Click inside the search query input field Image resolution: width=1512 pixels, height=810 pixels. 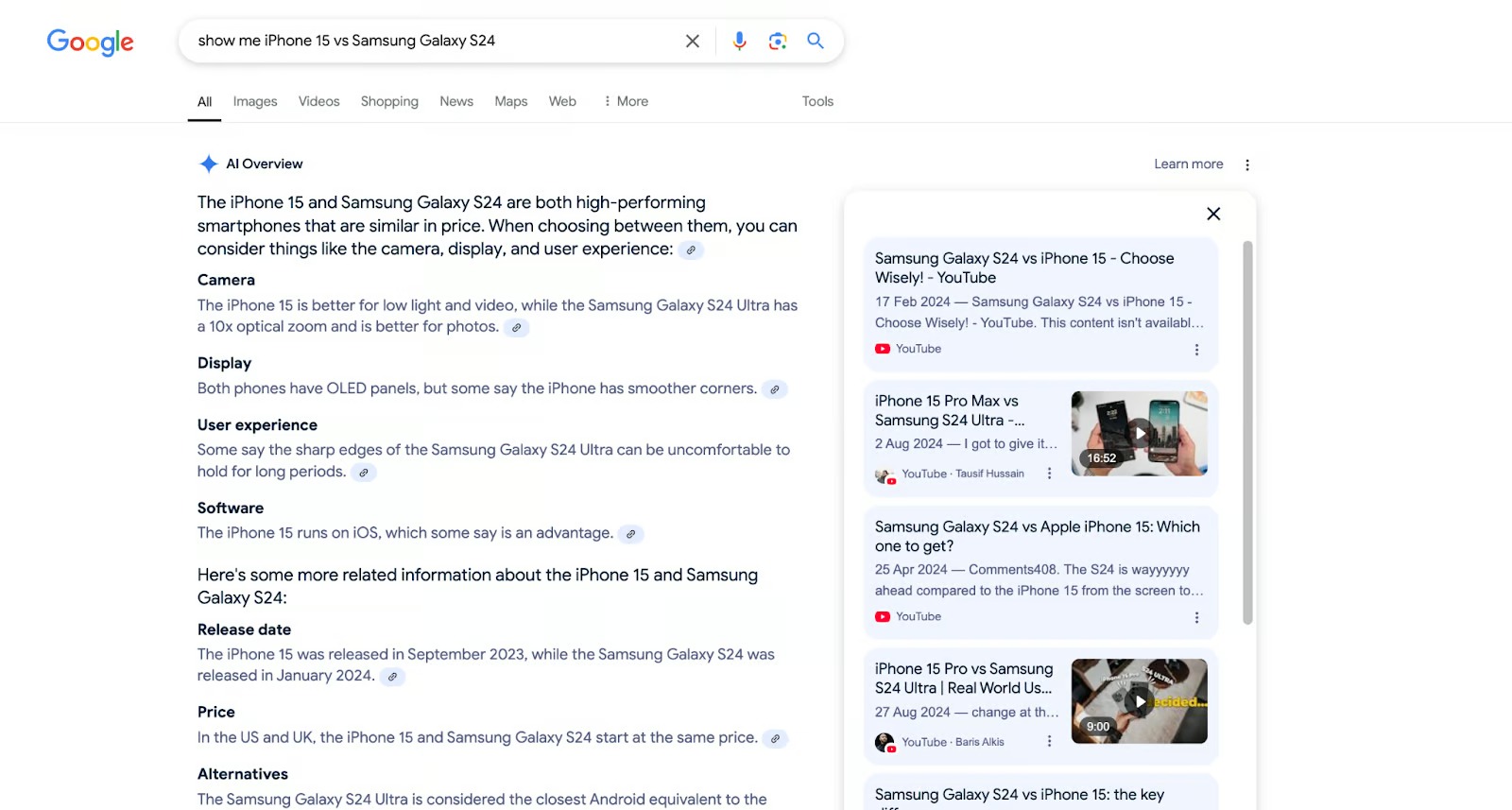[425, 41]
